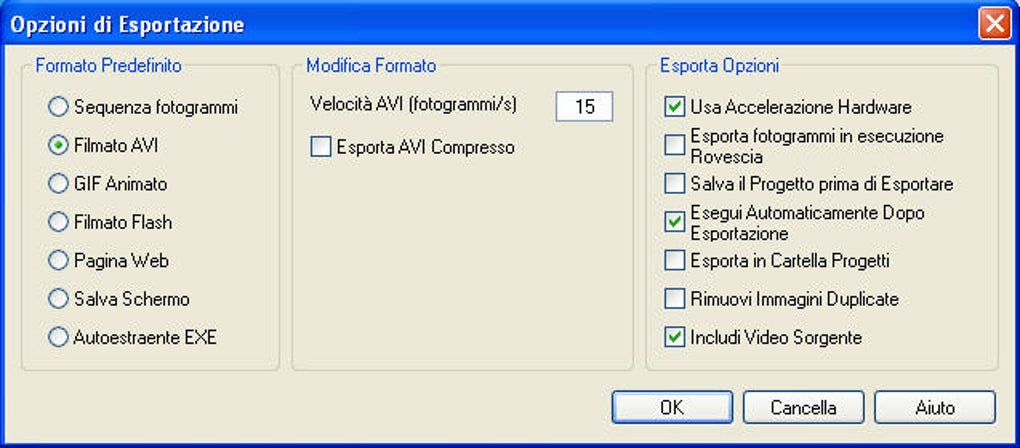Screen dimensions: 1020x448
Task: Close the Opzioni di Esportazione dialog
Action: pos(994,23)
